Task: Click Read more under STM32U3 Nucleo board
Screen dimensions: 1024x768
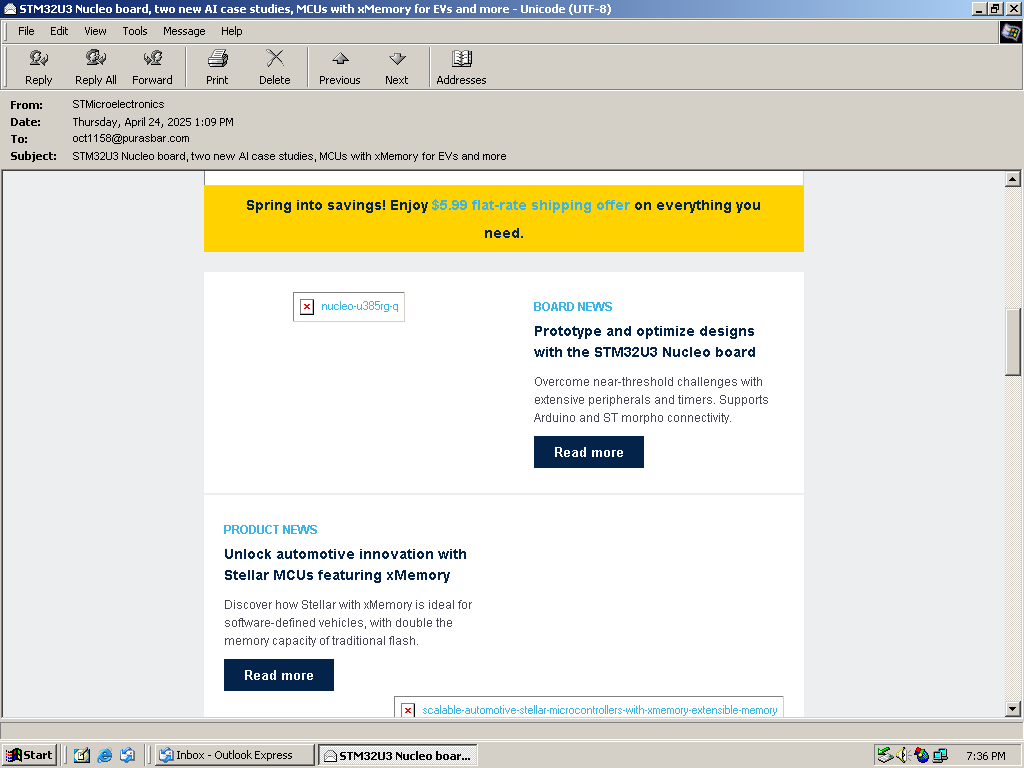Action: 588,452
